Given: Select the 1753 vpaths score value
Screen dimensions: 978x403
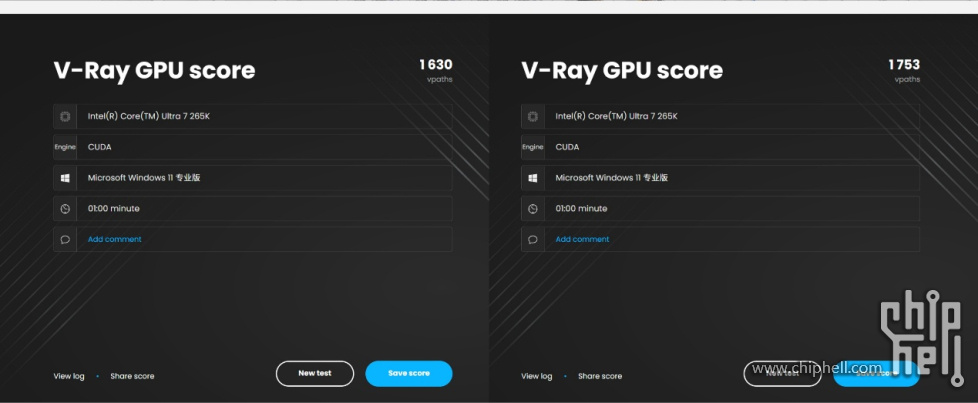Looking at the screenshot, I should pos(904,64).
